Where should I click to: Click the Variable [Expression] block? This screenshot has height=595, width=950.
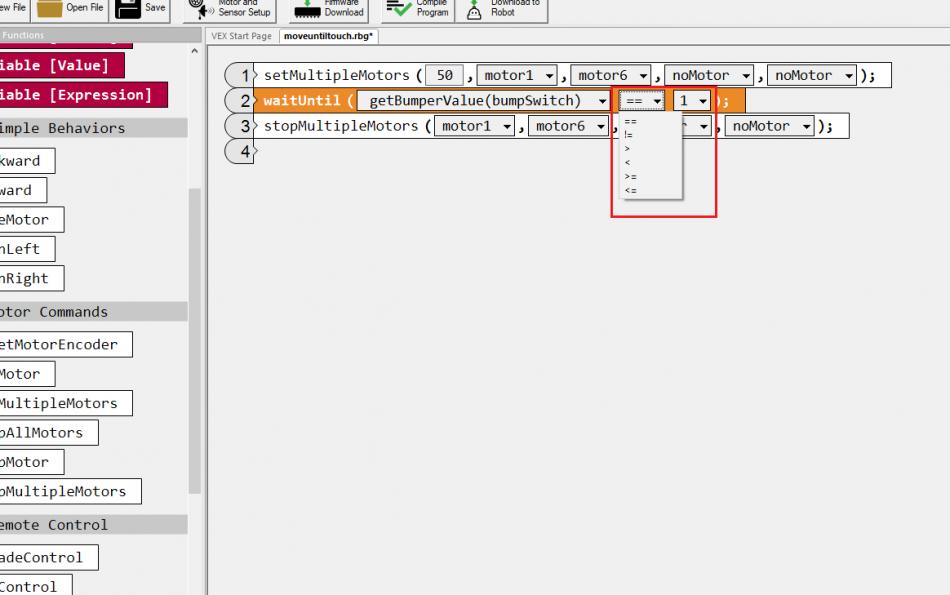click(84, 95)
